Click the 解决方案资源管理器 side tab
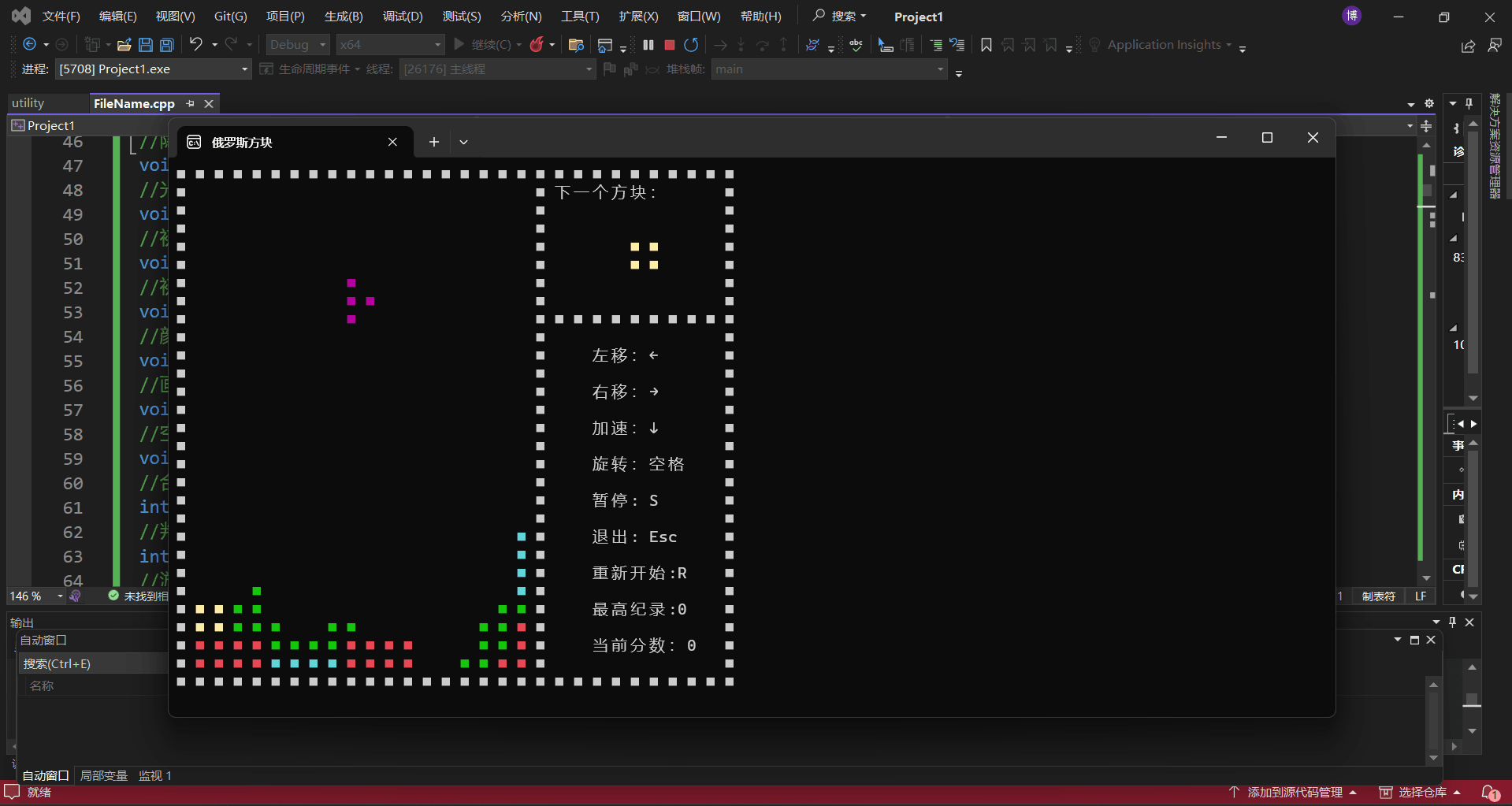 coord(1494,146)
